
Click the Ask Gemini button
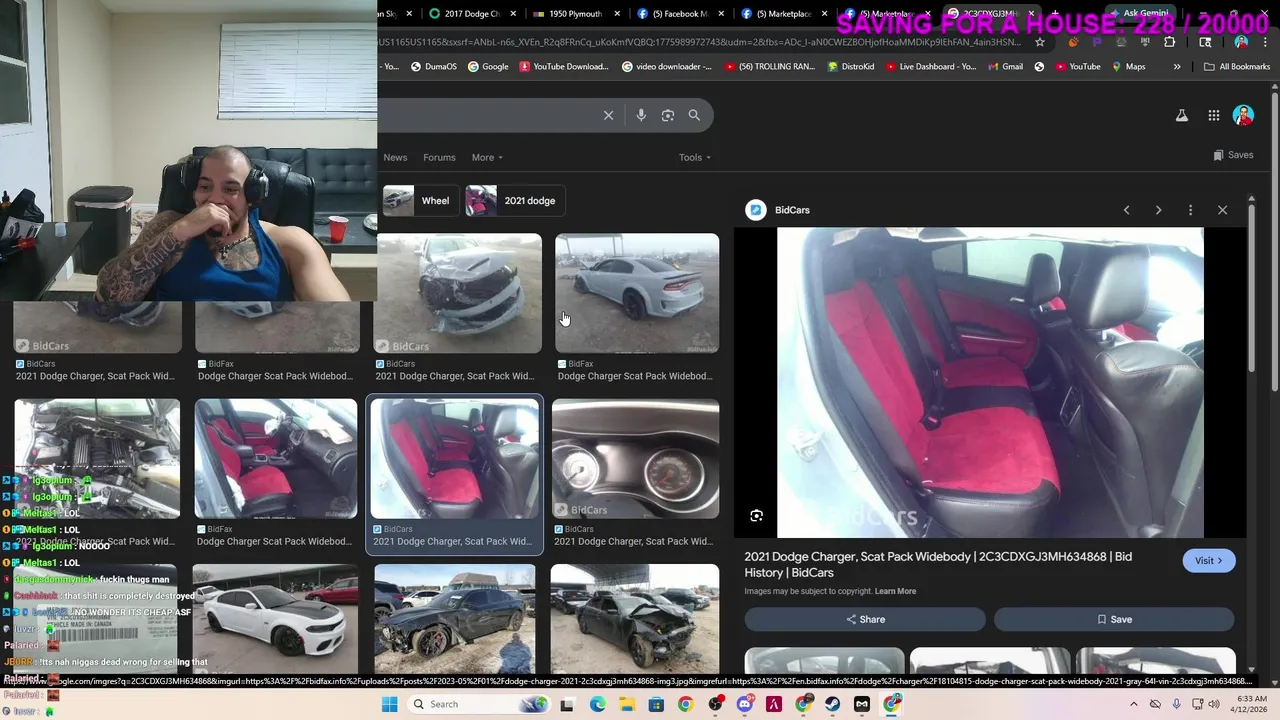[x=1139, y=13]
